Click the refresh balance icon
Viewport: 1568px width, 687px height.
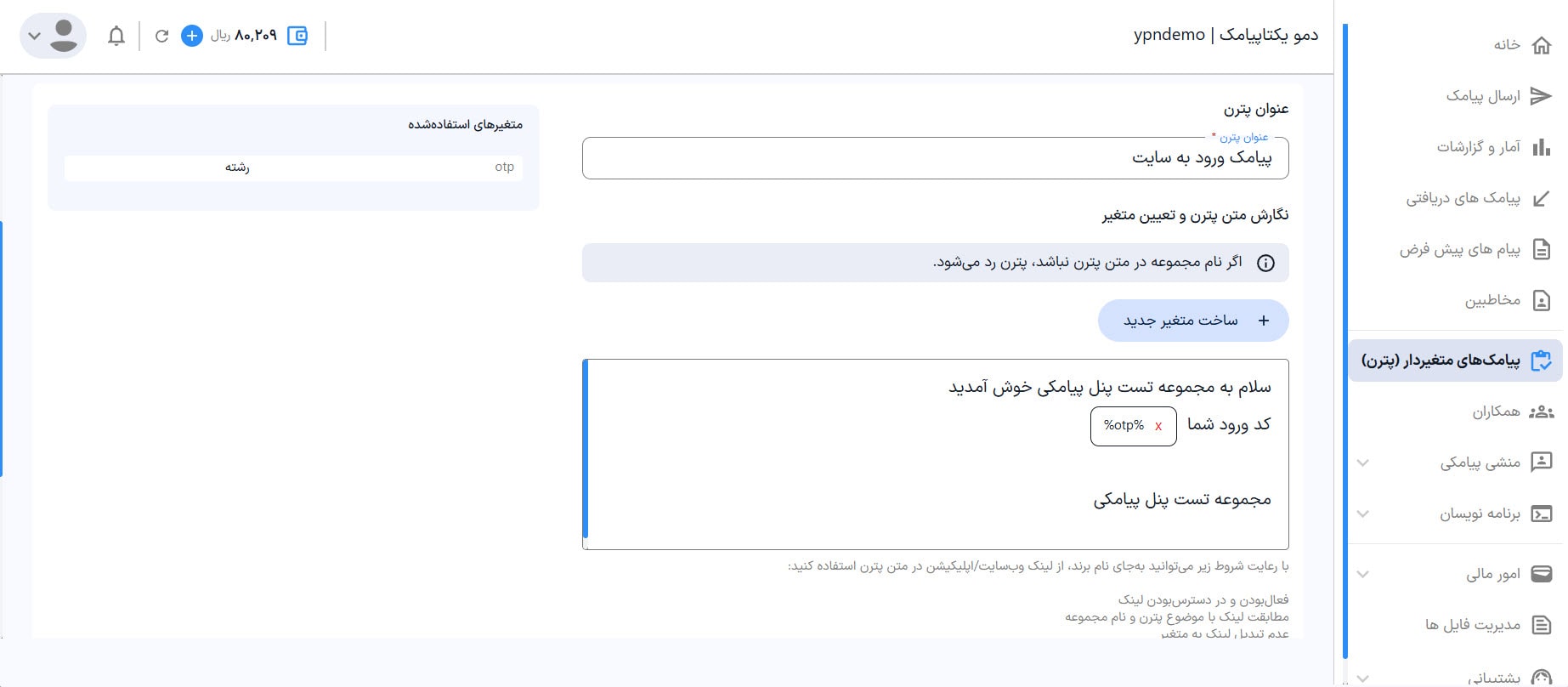click(x=161, y=36)
